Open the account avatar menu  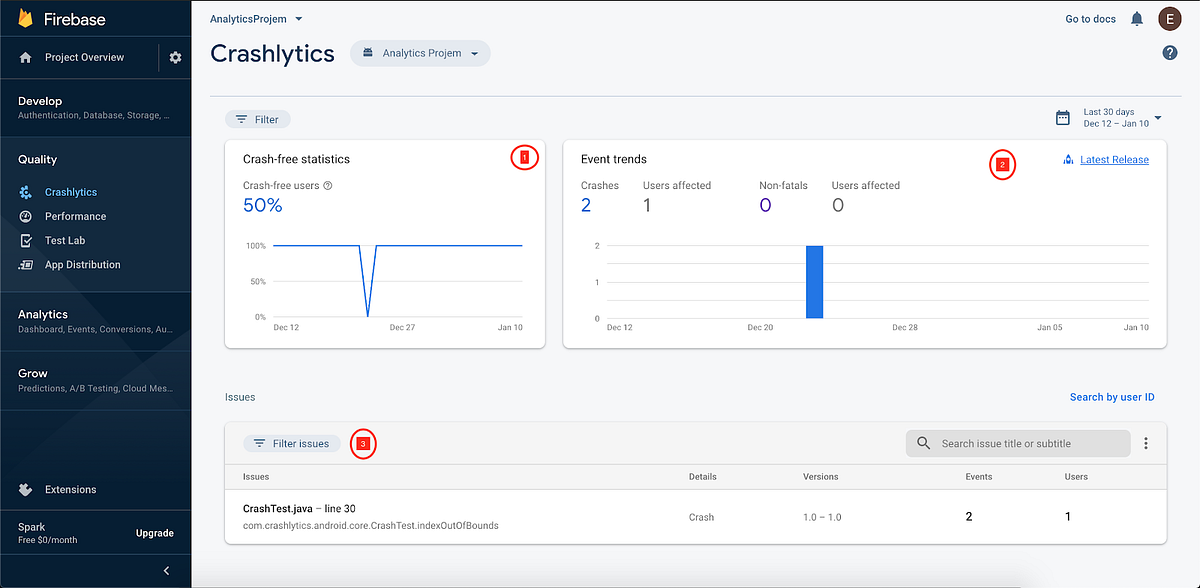tap(1169, 18)
